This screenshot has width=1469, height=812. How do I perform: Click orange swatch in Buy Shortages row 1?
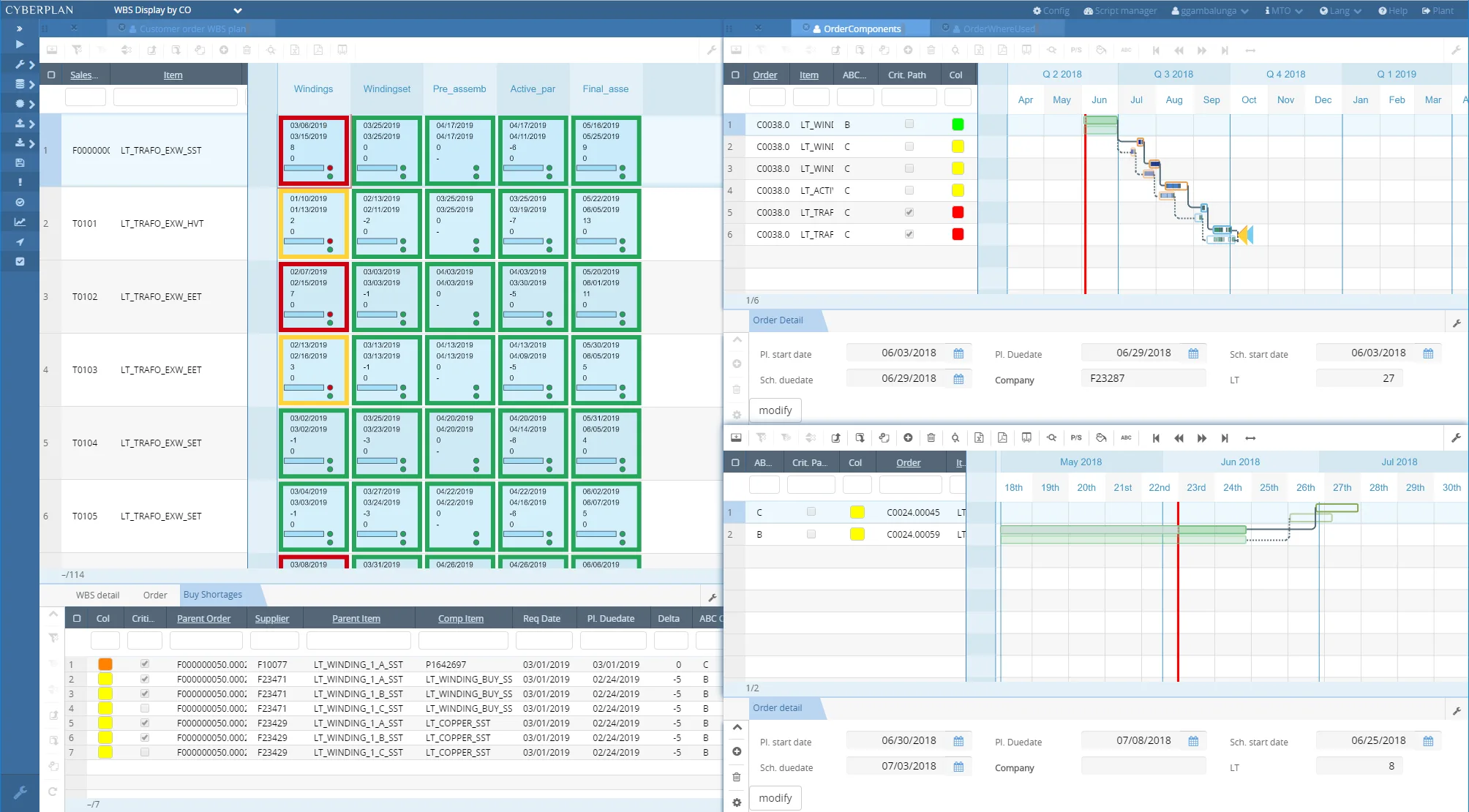pos(105,664)
